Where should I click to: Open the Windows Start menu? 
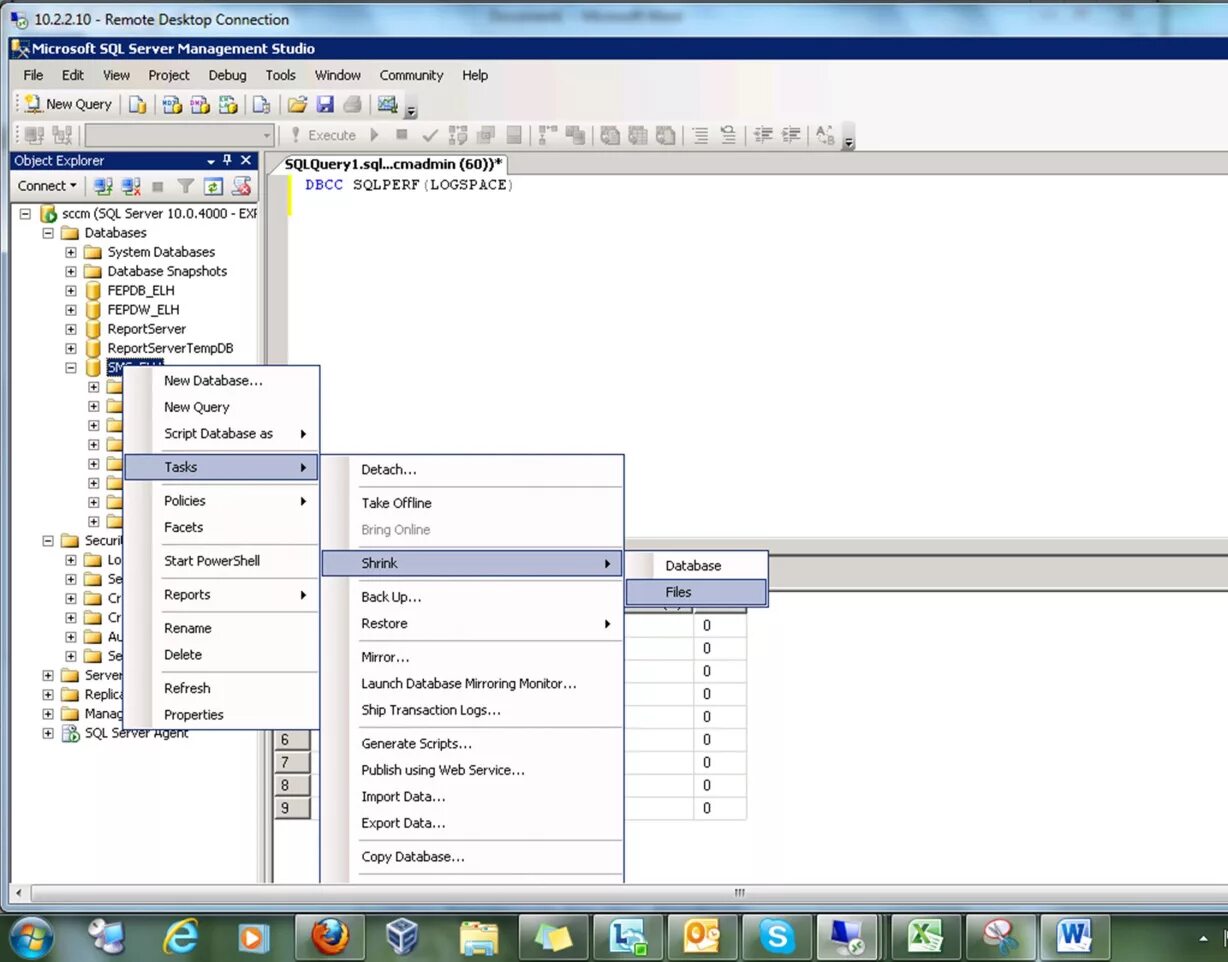click(x=31, y=937)
